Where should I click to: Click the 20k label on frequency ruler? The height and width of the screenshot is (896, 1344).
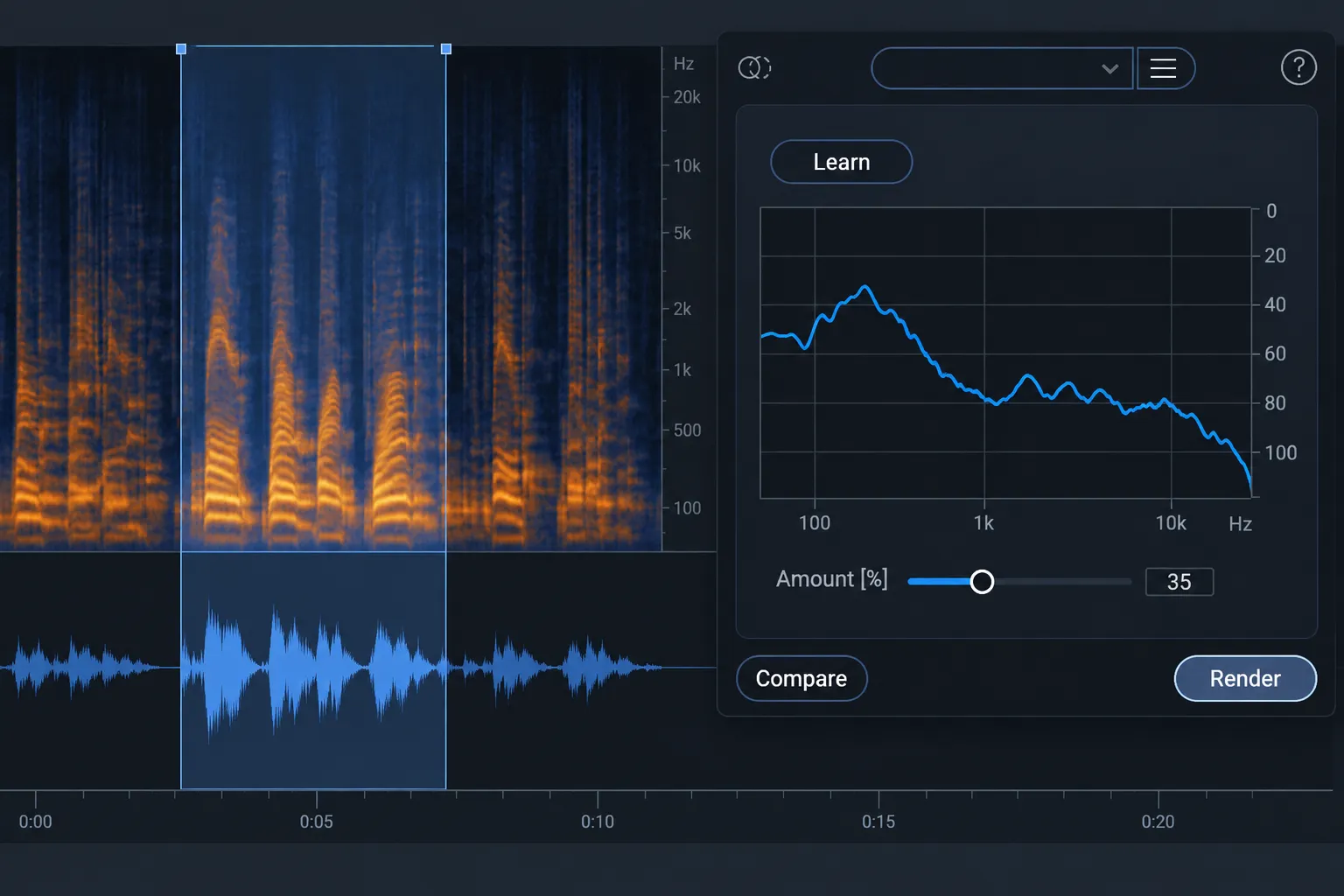[687, 97]
